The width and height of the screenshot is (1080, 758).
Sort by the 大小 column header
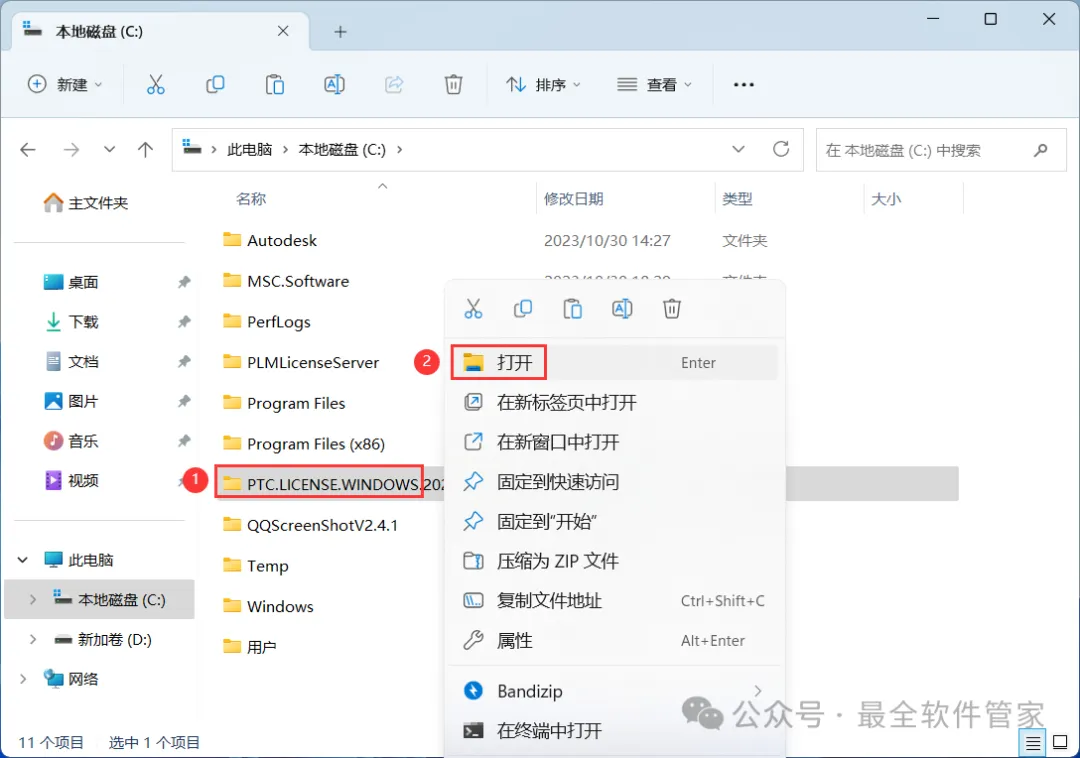pos(886,199)
